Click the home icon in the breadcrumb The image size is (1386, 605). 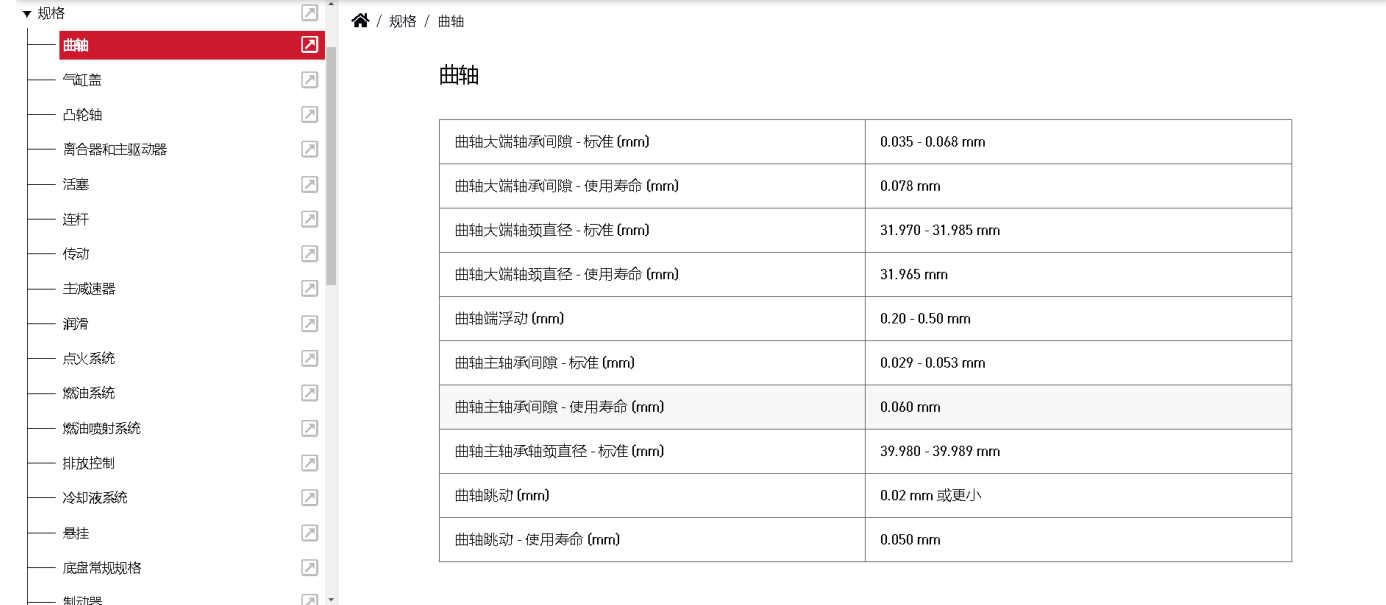[x=361, y=19]
